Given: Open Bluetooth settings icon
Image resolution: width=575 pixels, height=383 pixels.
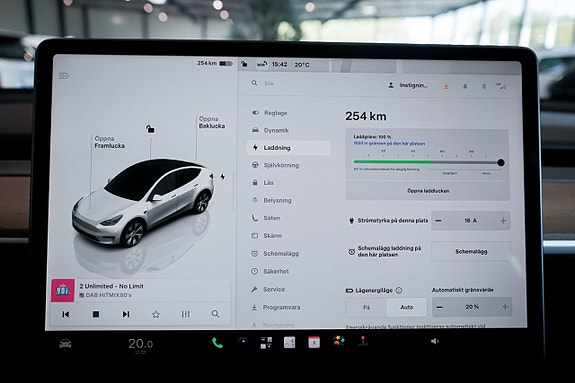Looking at the screenshot, I should (484, 86).
